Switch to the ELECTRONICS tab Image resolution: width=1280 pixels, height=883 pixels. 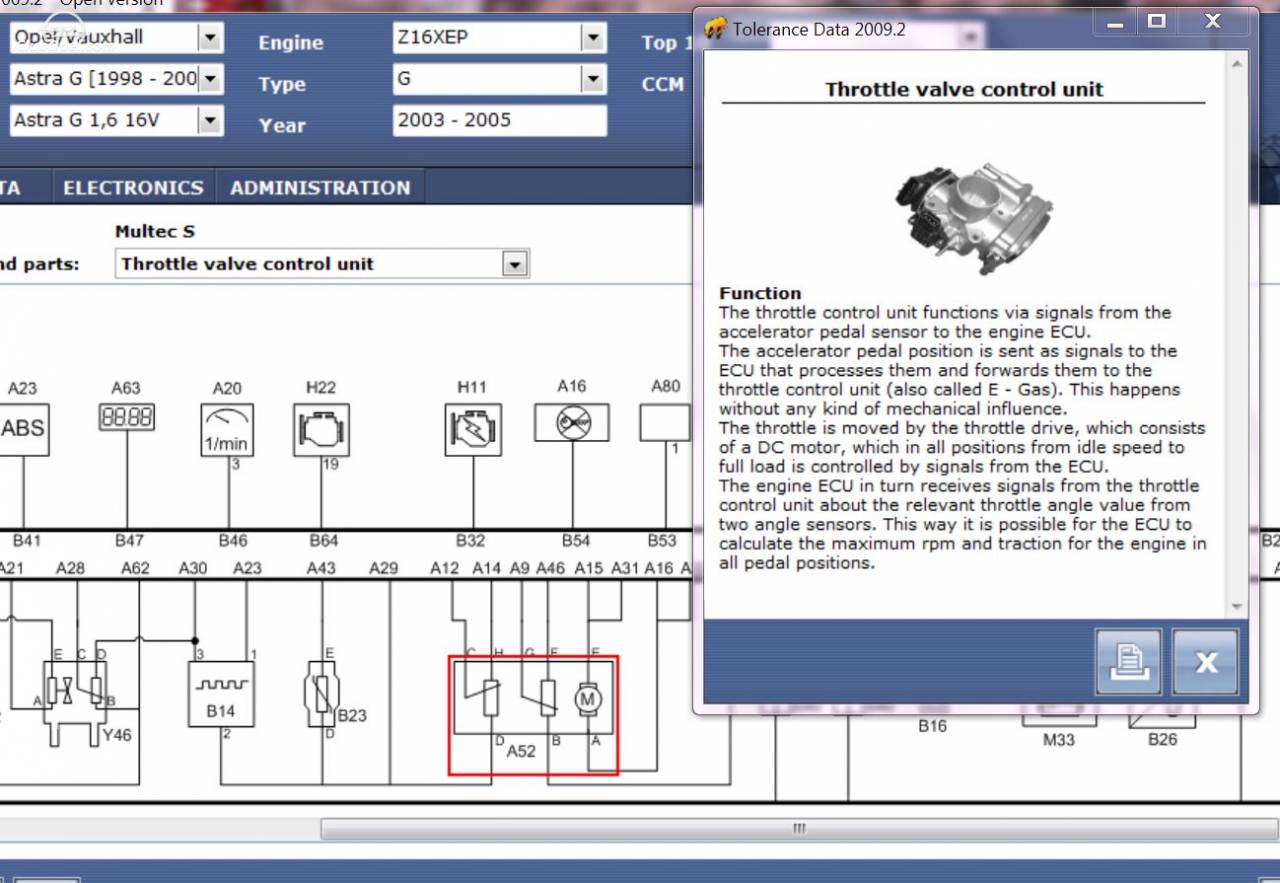point(133,188)
